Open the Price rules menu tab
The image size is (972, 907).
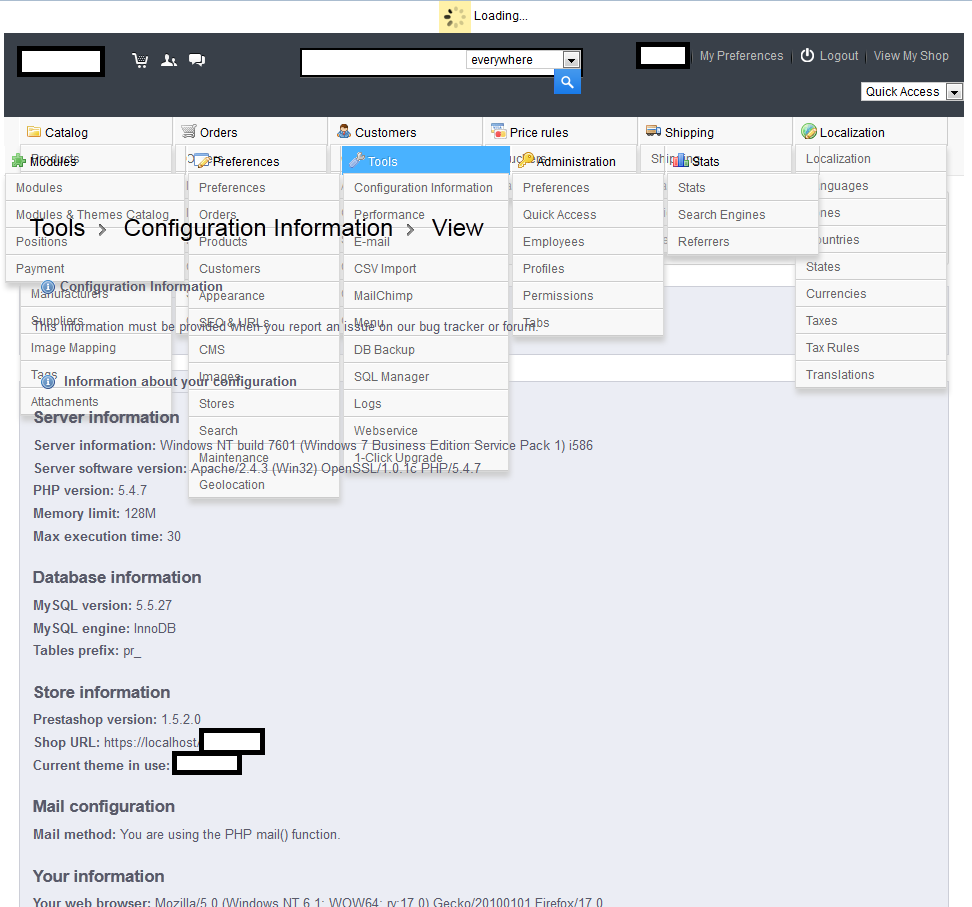click(x=560, y=132)
